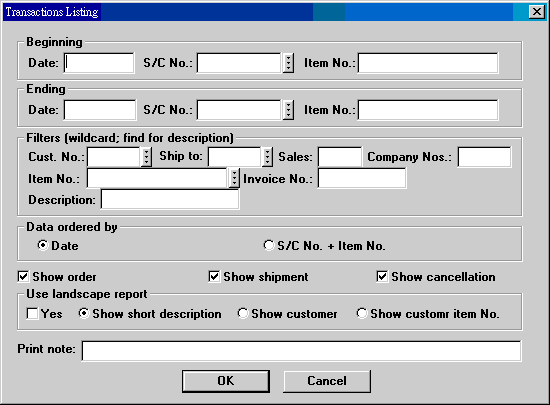The image size is (550, 405).
Task: Select S/C No. + Item No. ordering
Action: [269, 245]
